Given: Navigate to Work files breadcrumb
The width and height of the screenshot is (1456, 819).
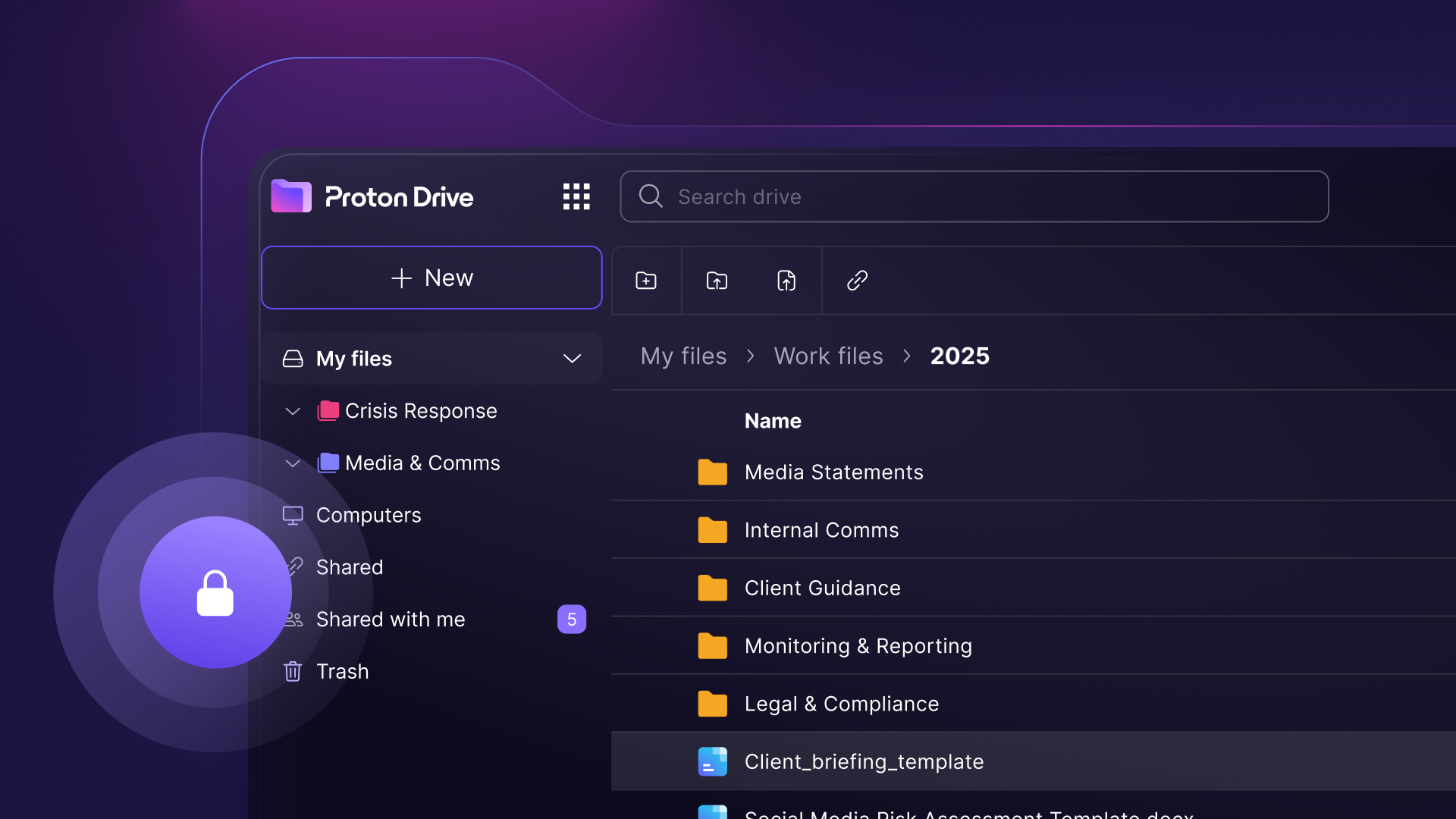Looking at the screenshot, I should [828, 356].
